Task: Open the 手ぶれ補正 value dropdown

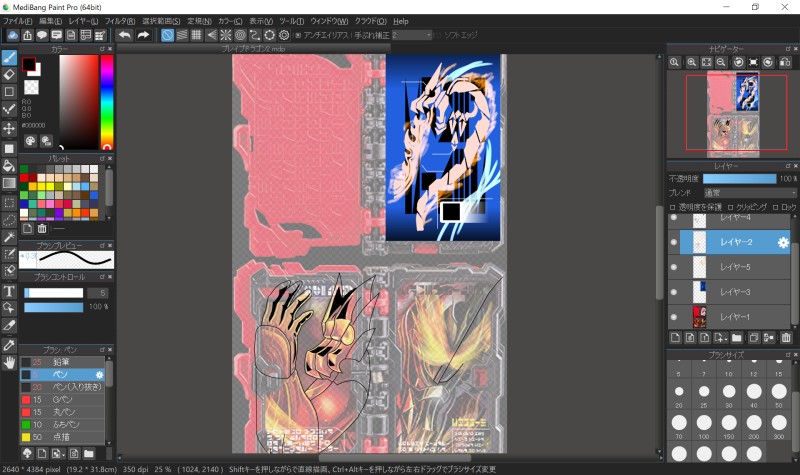Action: (x=412, y=35)
